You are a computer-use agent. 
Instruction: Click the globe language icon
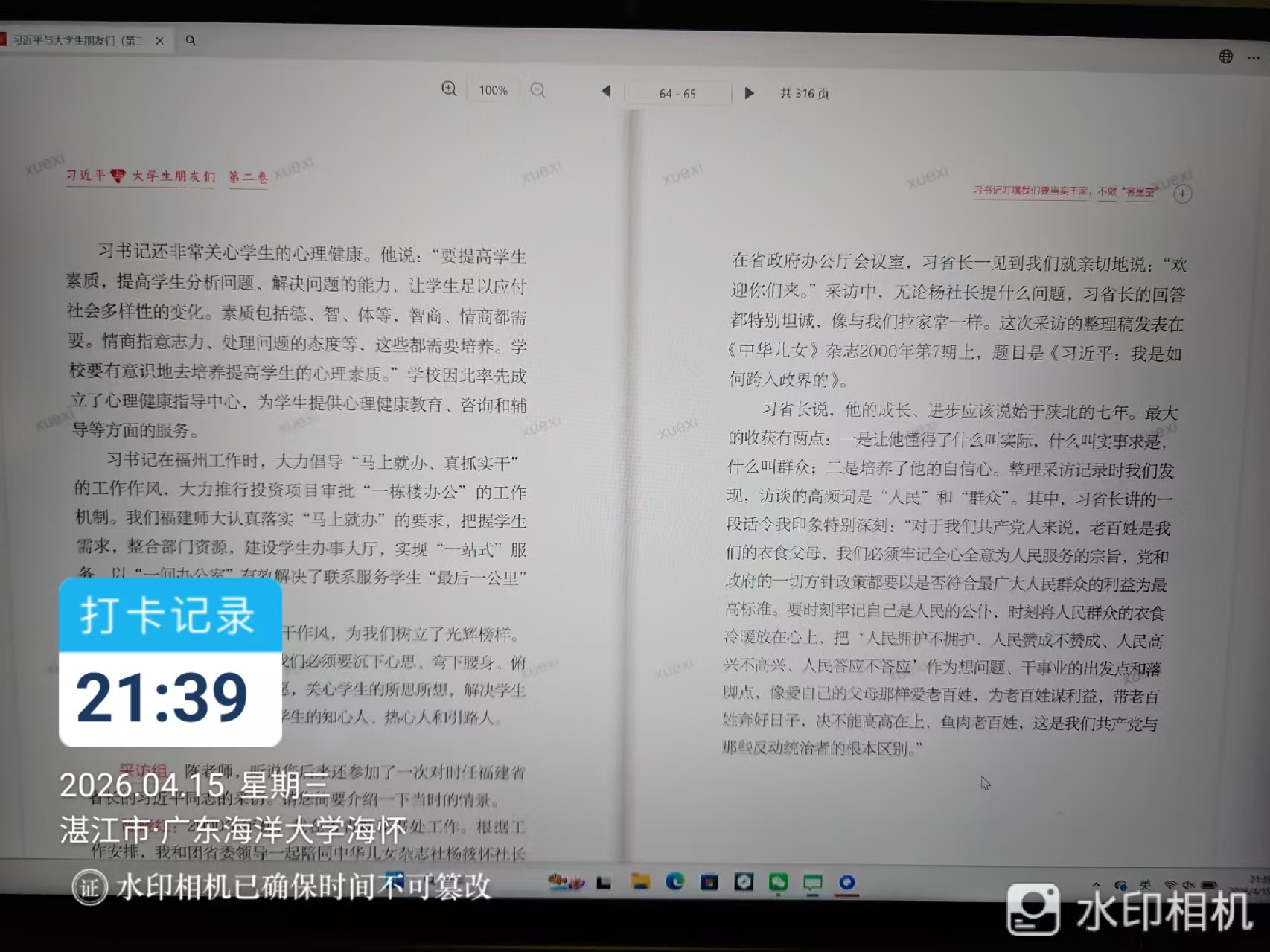(x=1225, y=57)
